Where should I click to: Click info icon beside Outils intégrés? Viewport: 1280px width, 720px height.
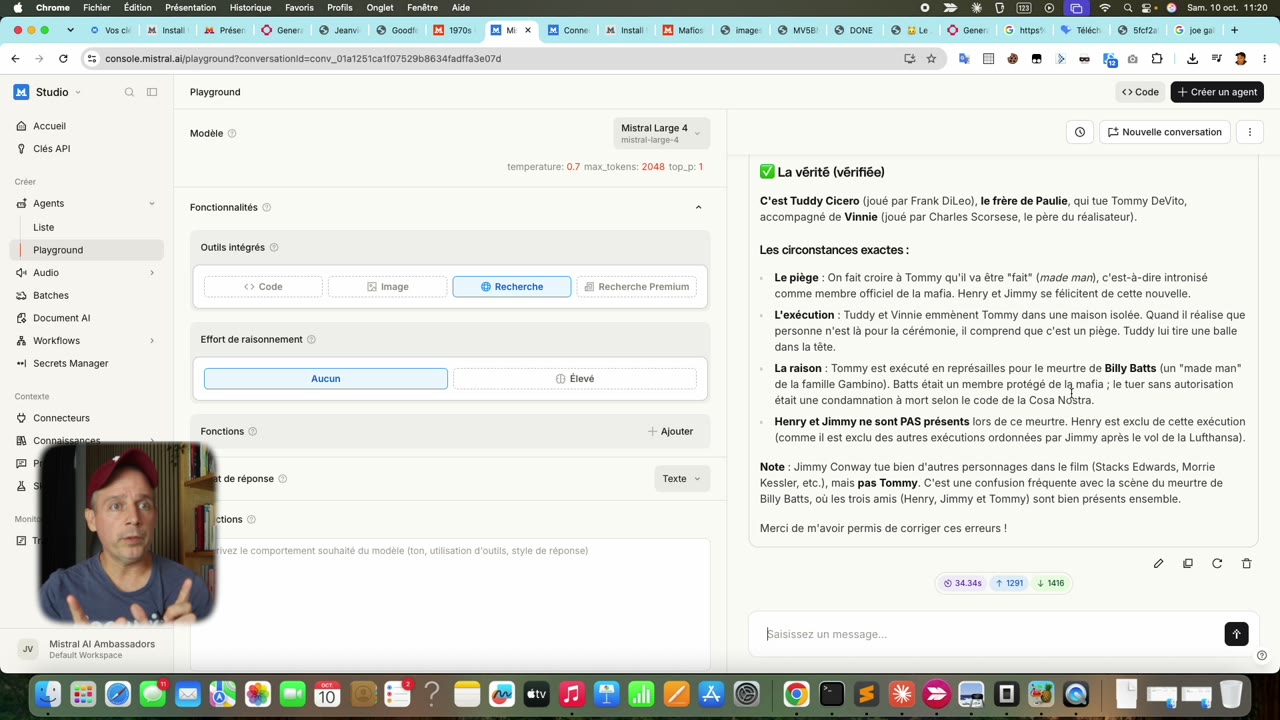(x=274, y=247)
